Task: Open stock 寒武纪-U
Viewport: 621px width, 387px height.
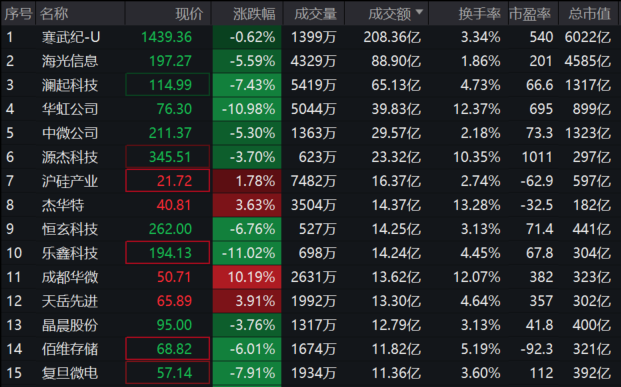Action: [x=71, y=37]
